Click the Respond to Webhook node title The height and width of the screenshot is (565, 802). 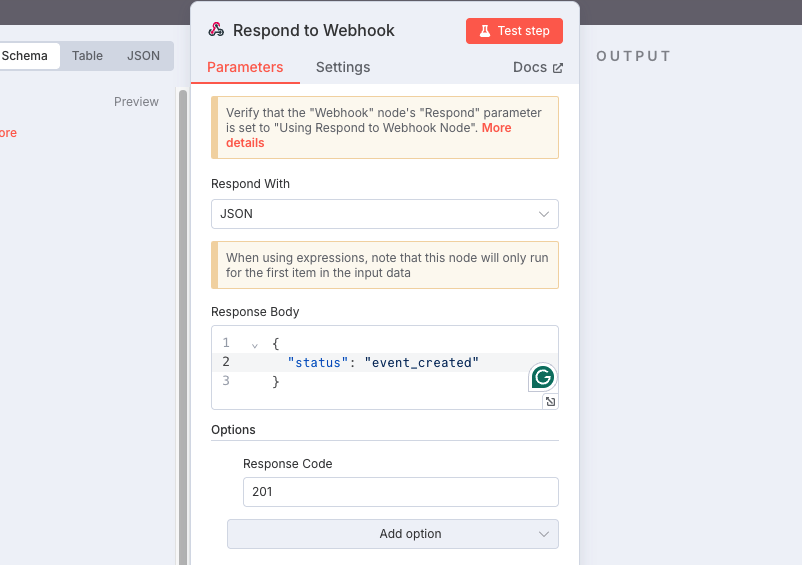click(x=314, y=30)
